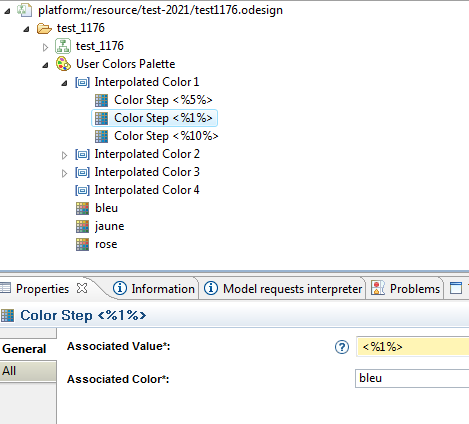
Task: Click the Associated Value help question icon
Action: click(x=342, y=347)
